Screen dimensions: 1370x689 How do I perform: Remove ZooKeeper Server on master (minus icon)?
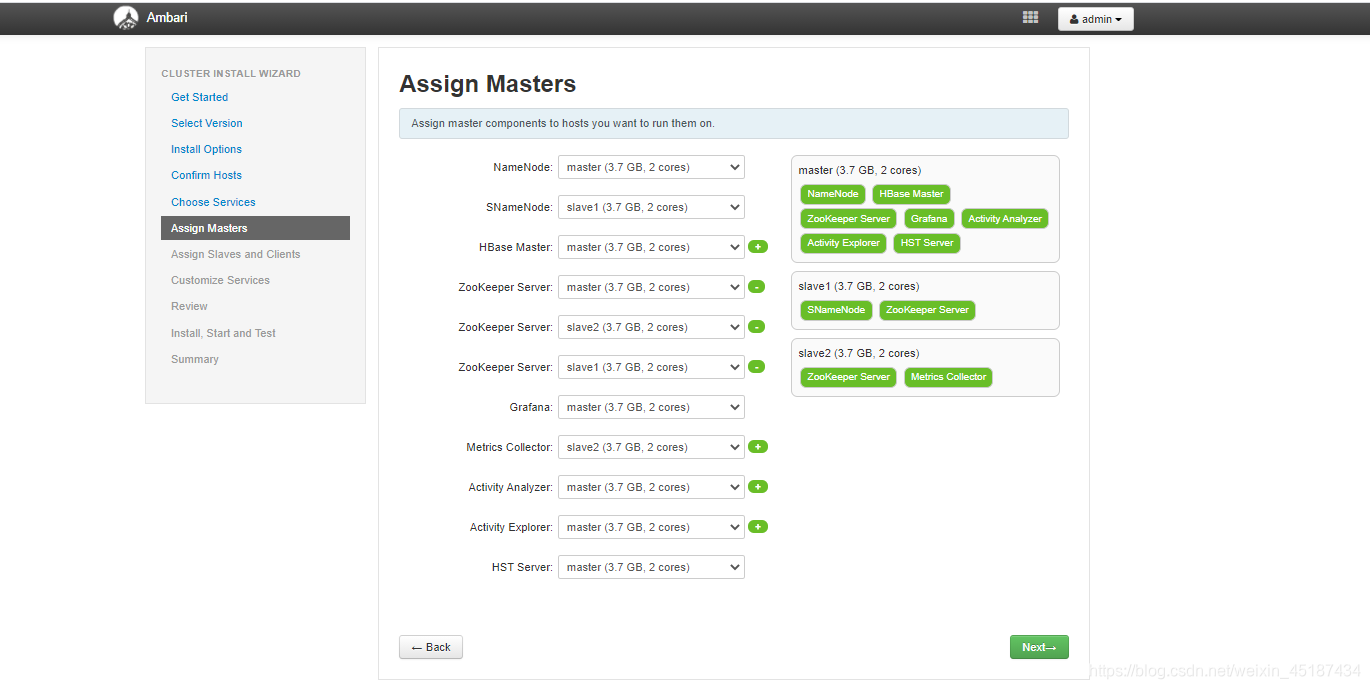[x=757, y=287]
